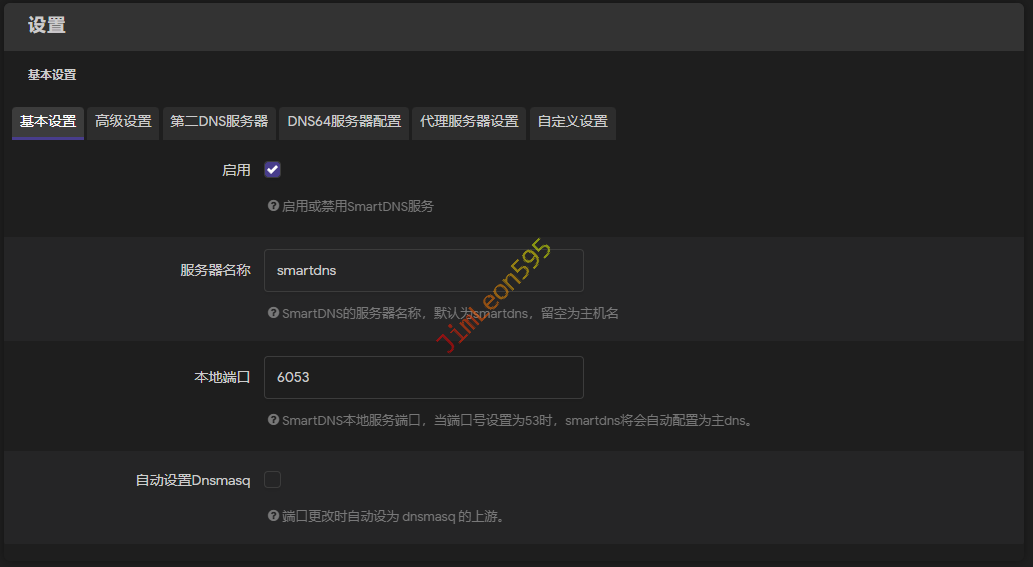Click help icon under 本地端口 field

click(273, 420)
